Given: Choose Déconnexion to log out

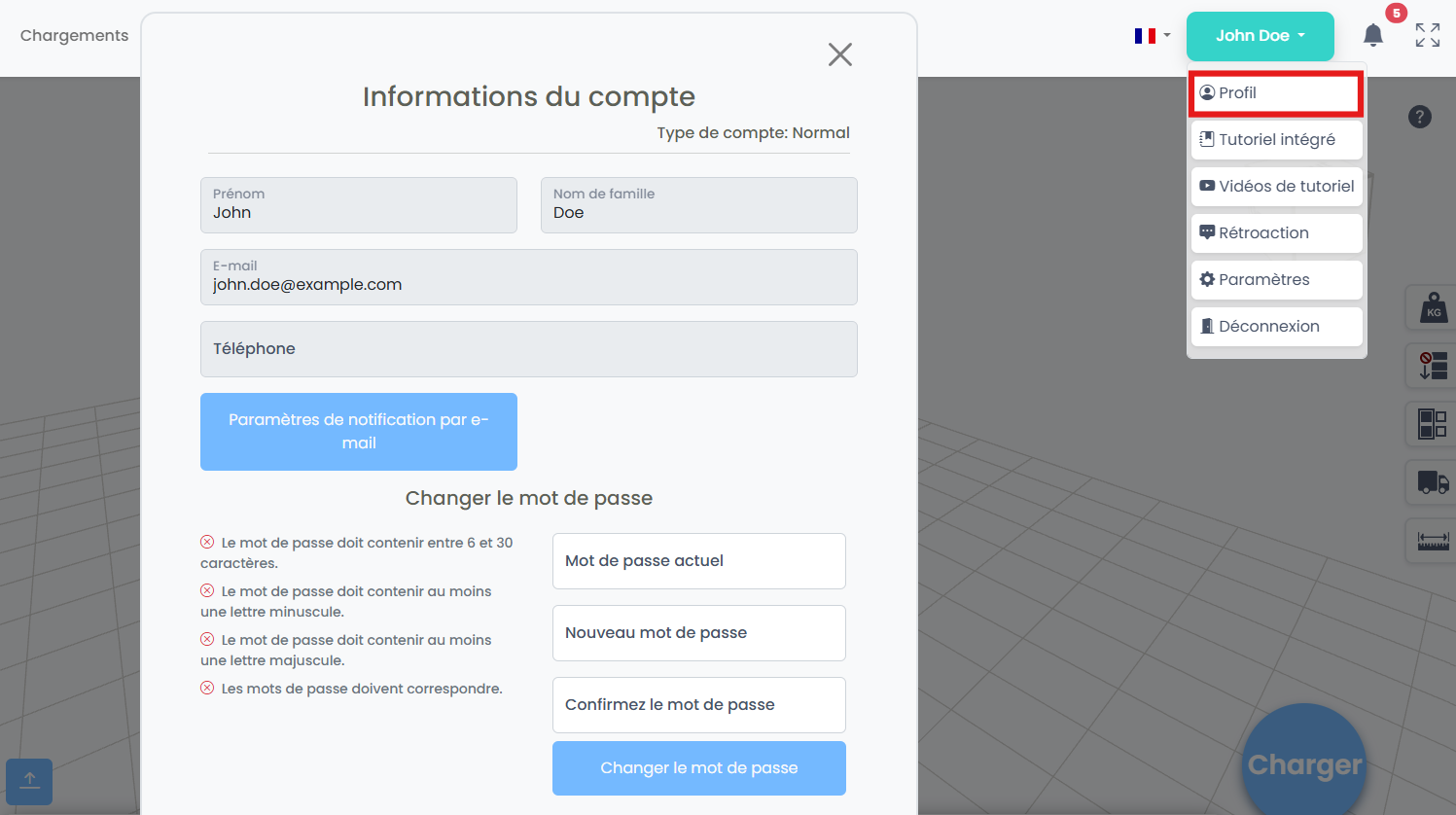Looking at the screenshot, I should coord(1275,327).
